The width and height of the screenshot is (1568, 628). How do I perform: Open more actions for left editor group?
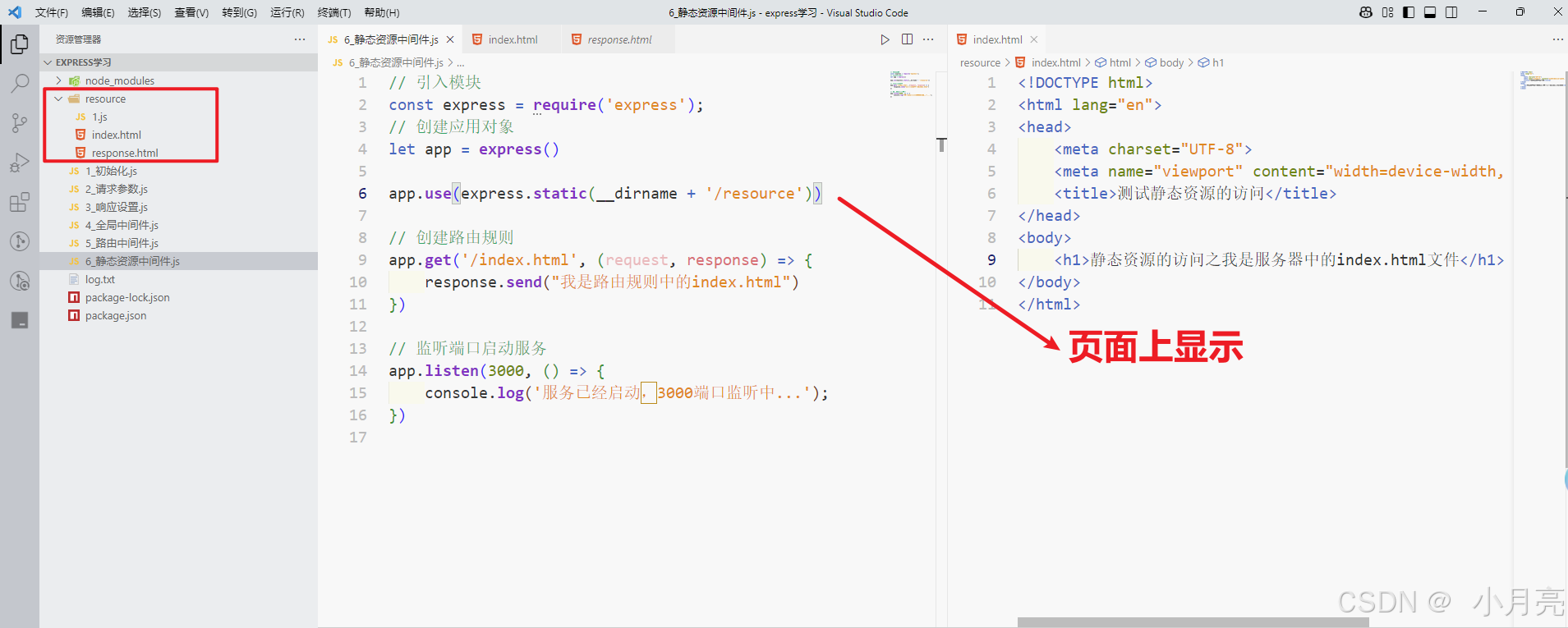pos(928,39)
